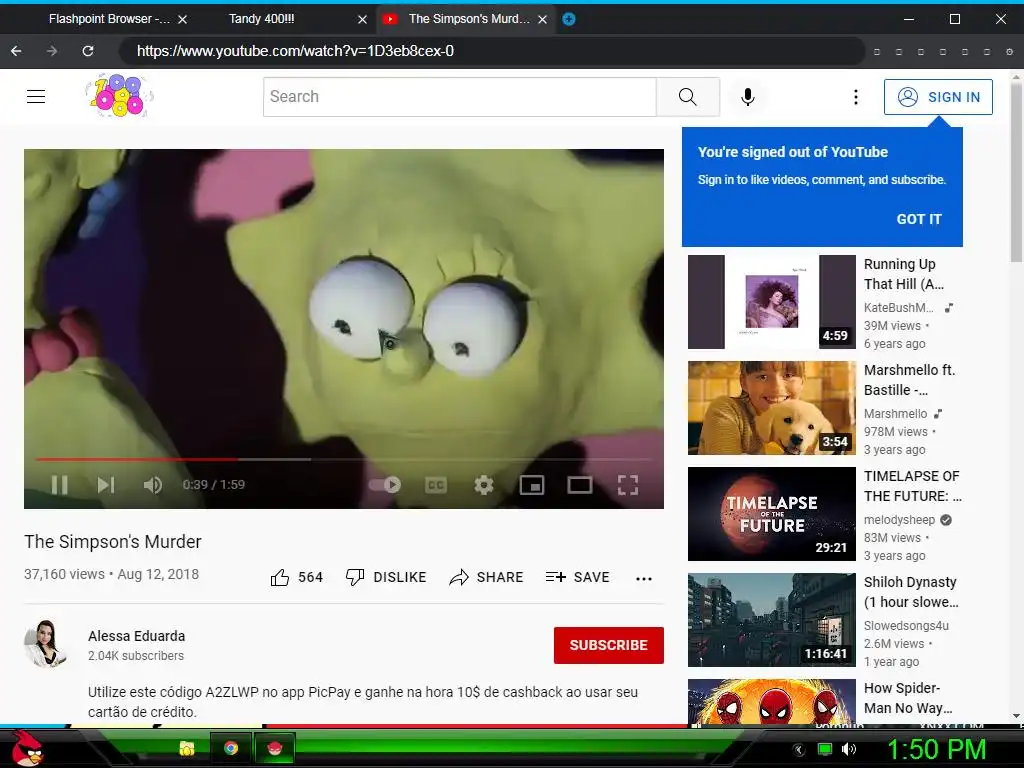This screenshot has width=1024, height=768.
Task: Go back in browser
Action: click(x=16, y=51)
